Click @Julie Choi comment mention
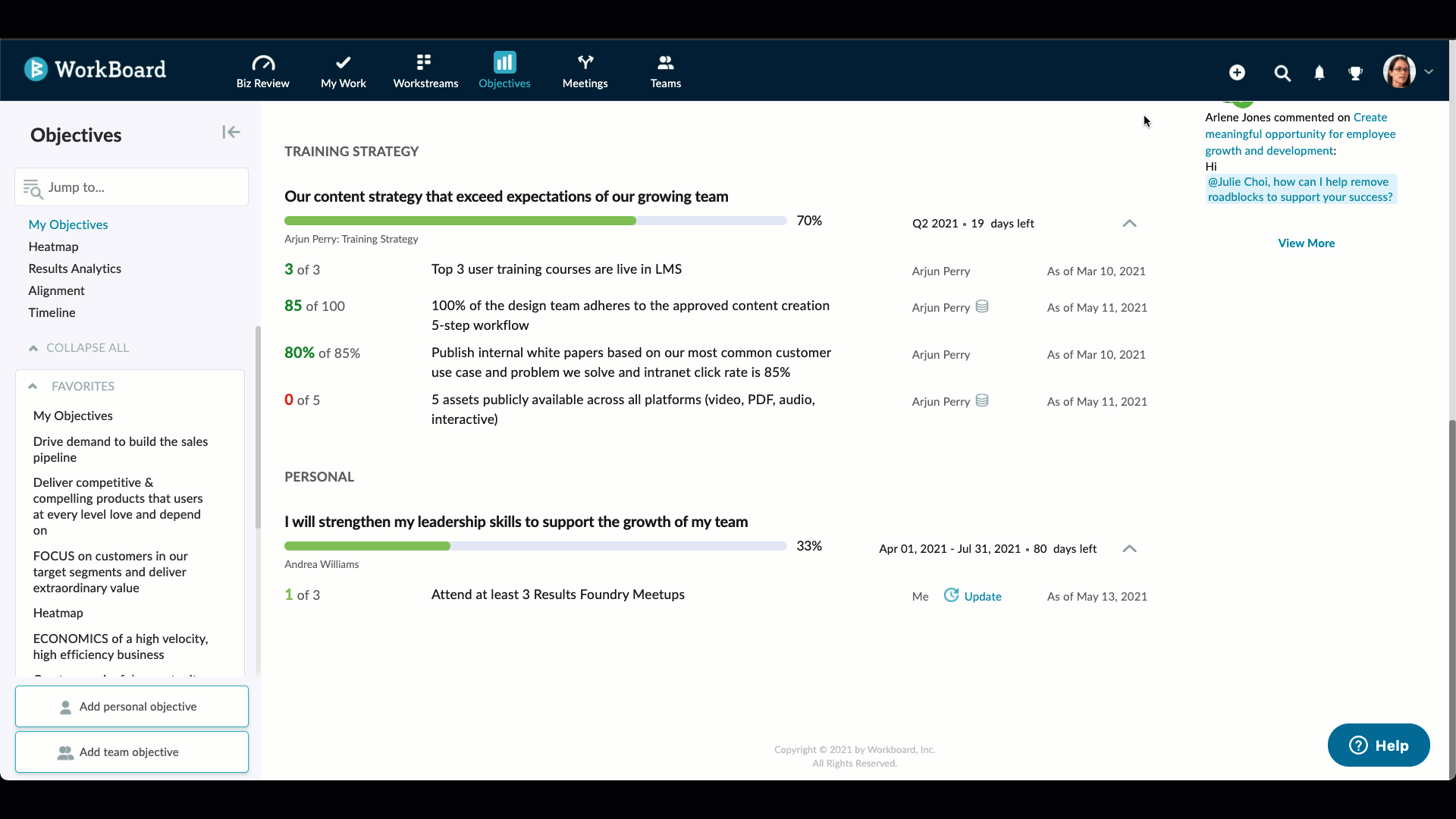Image resolution: width=1456 pixels, height=819 pixels. 1300,190
